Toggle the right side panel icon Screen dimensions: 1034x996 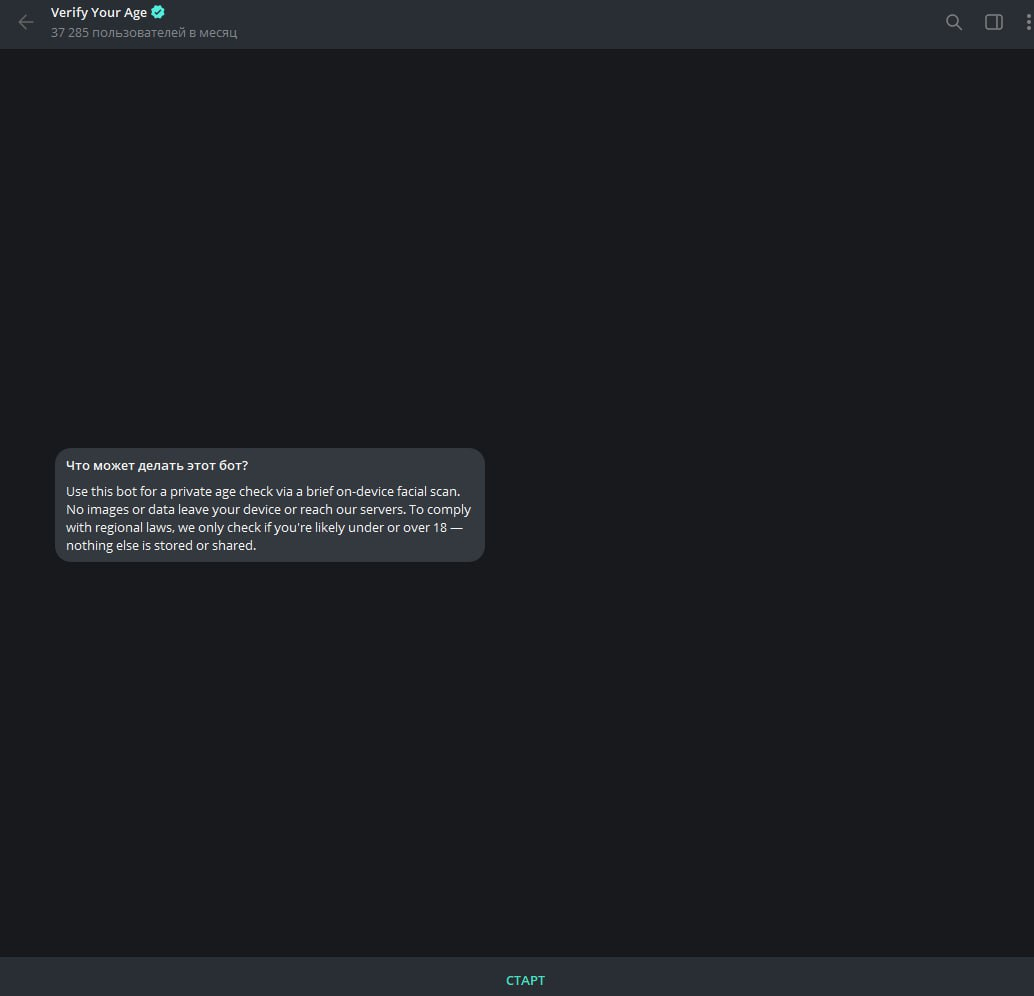(x=994, y=22)
